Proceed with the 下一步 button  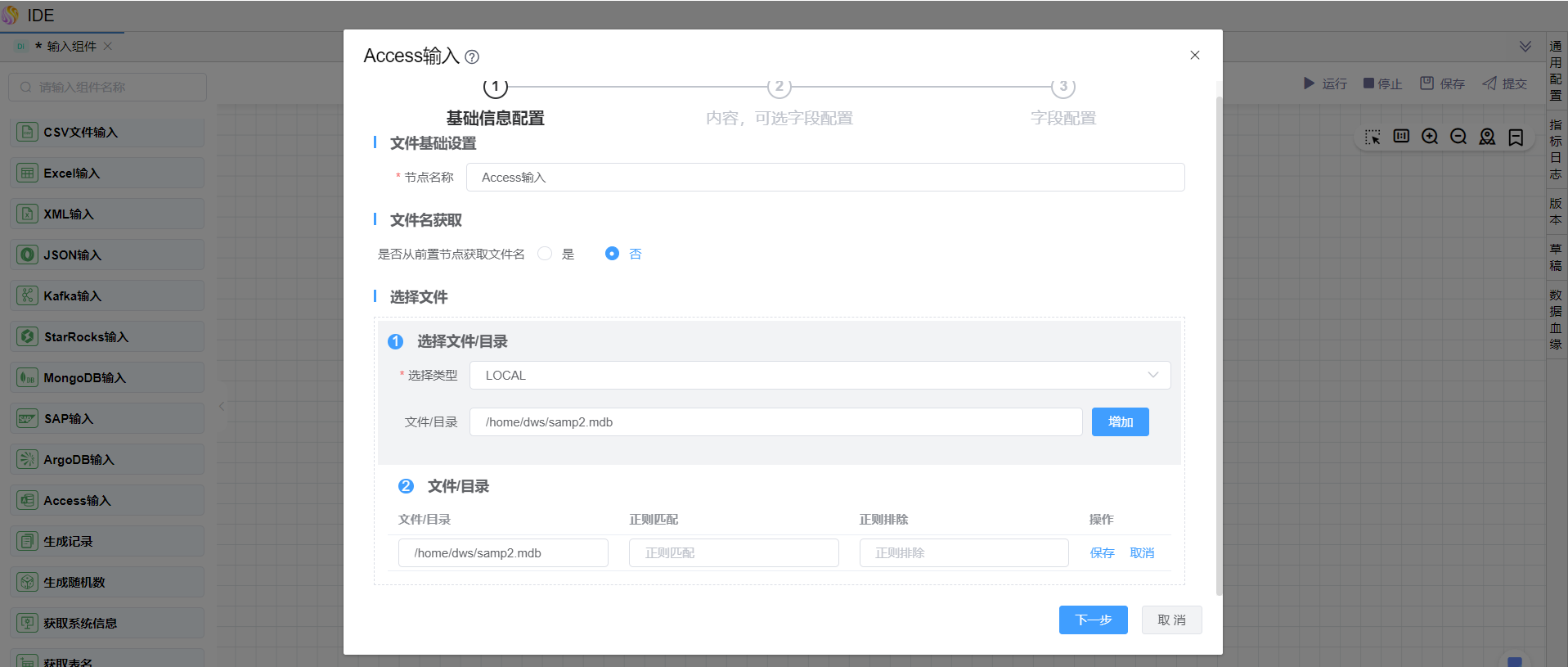pyautogui.click(x=1094, y=620)
